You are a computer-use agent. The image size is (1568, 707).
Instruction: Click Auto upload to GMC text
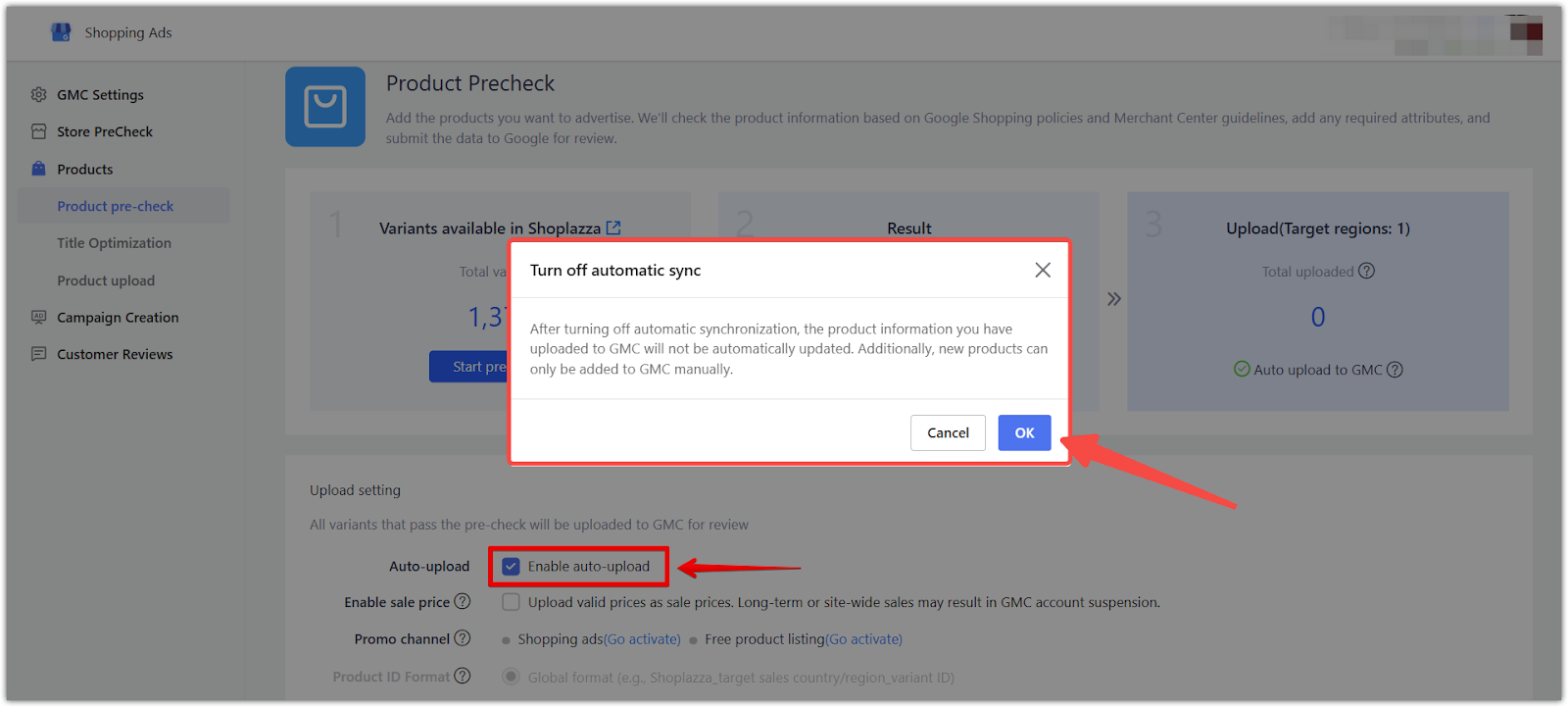point(1318,370)
